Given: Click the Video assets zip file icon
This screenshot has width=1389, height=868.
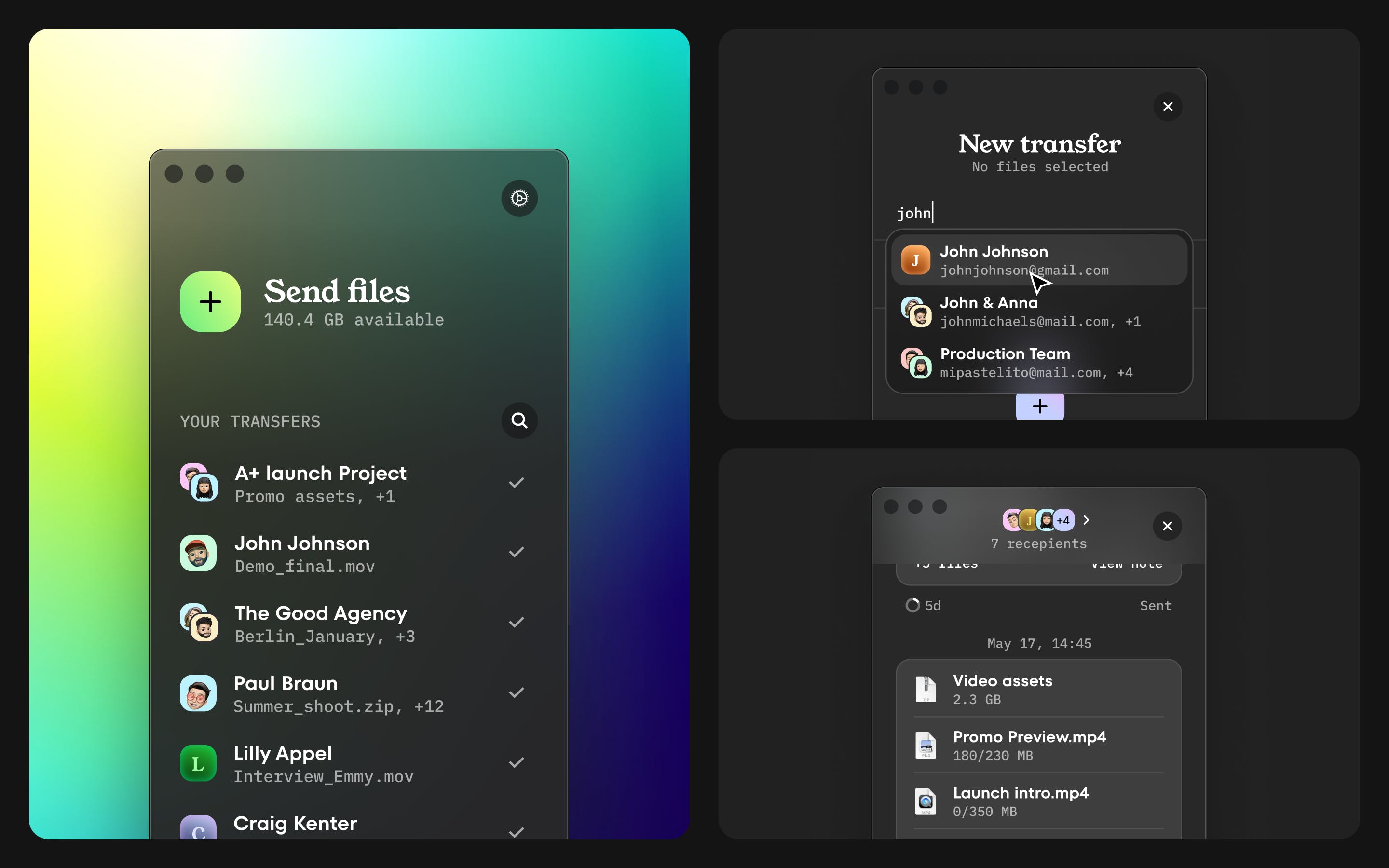Looking at the screenshot, I should coord(925,689).
